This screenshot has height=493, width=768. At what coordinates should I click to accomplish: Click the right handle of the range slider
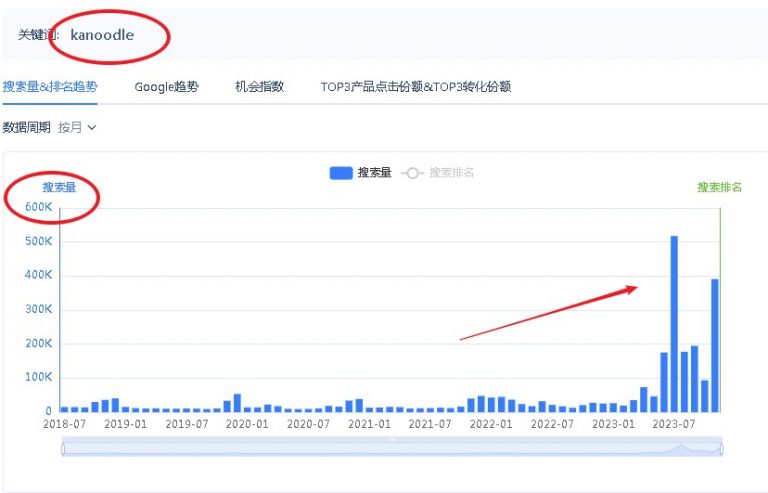(x=721, y=448)
